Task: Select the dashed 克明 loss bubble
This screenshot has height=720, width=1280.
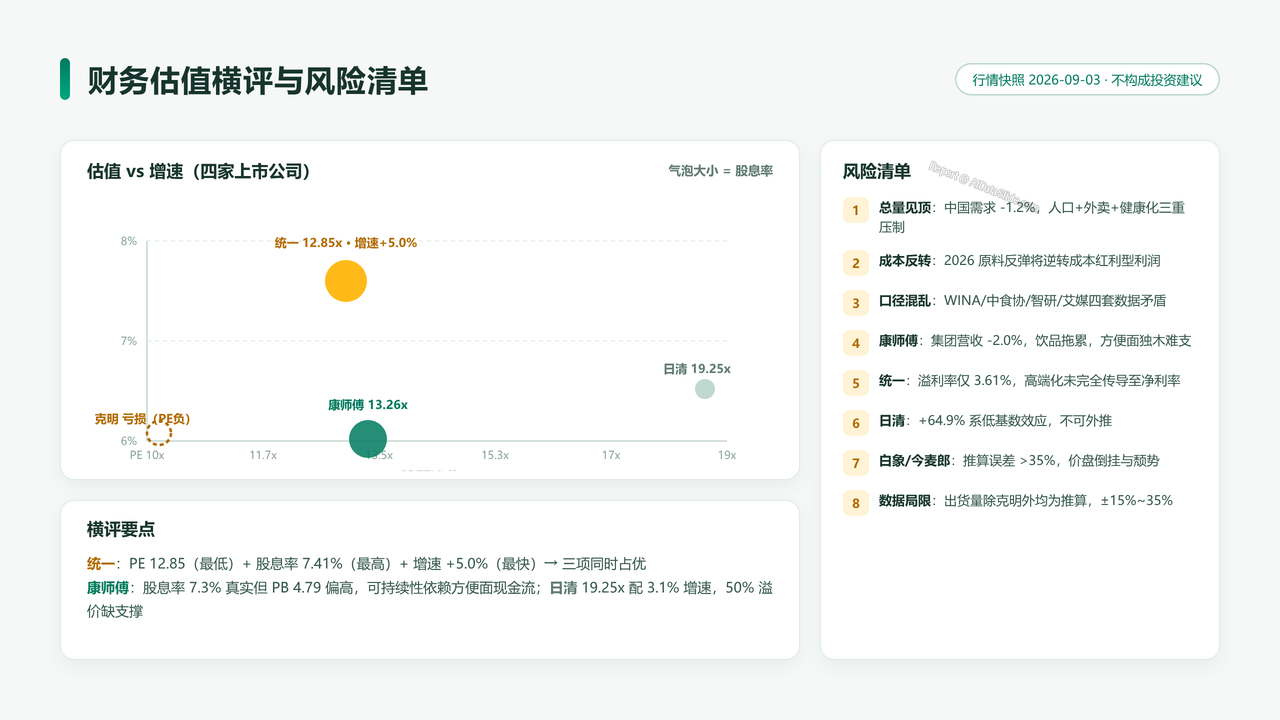Action: [159, 432]
